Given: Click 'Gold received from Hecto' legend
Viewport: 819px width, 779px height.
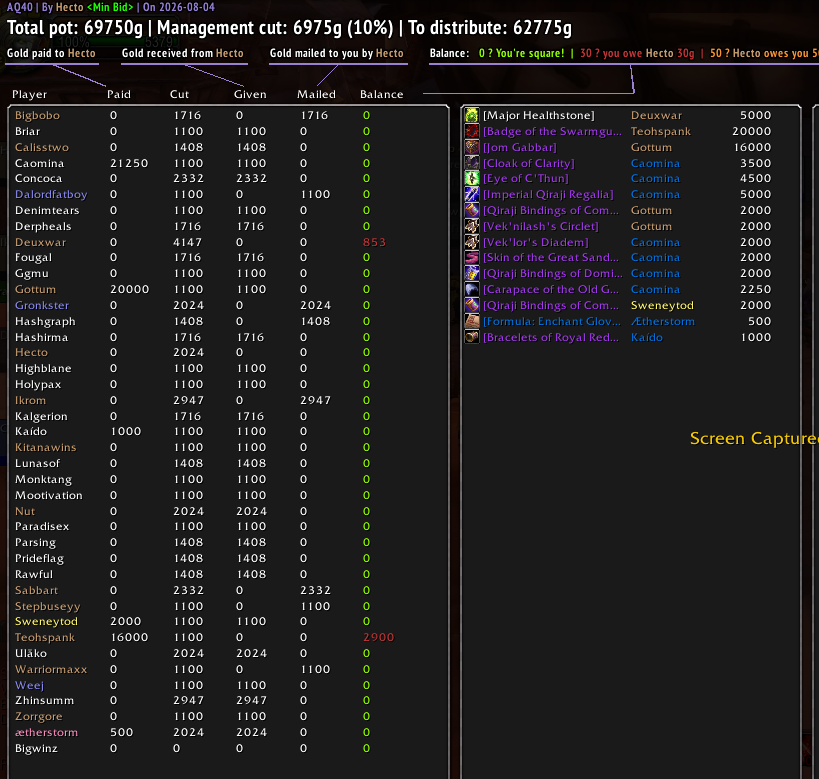Looking at the screenshot, I should coord(183,53).
